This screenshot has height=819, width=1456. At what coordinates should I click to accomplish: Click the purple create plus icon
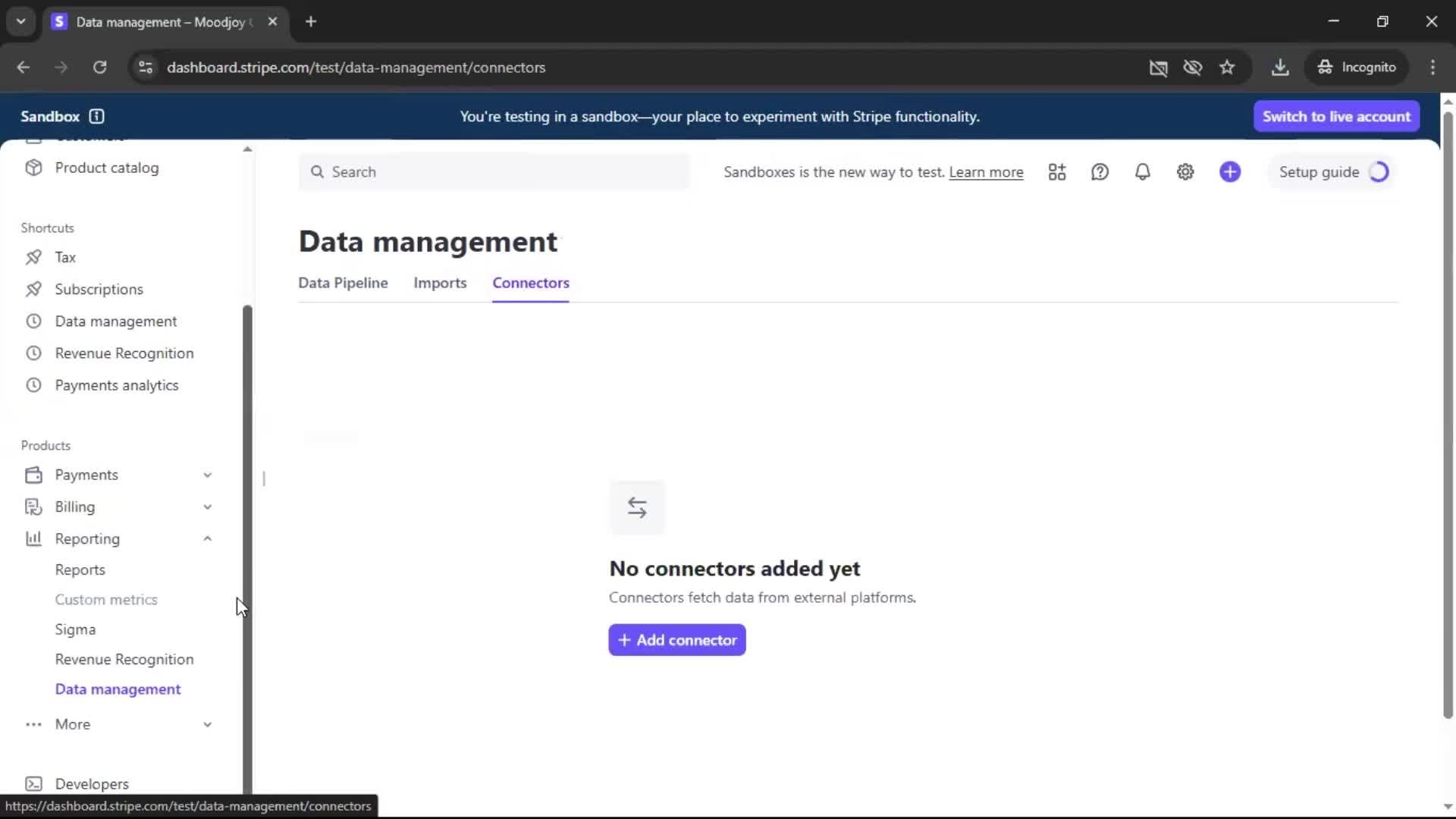(x=1230, y=172)
